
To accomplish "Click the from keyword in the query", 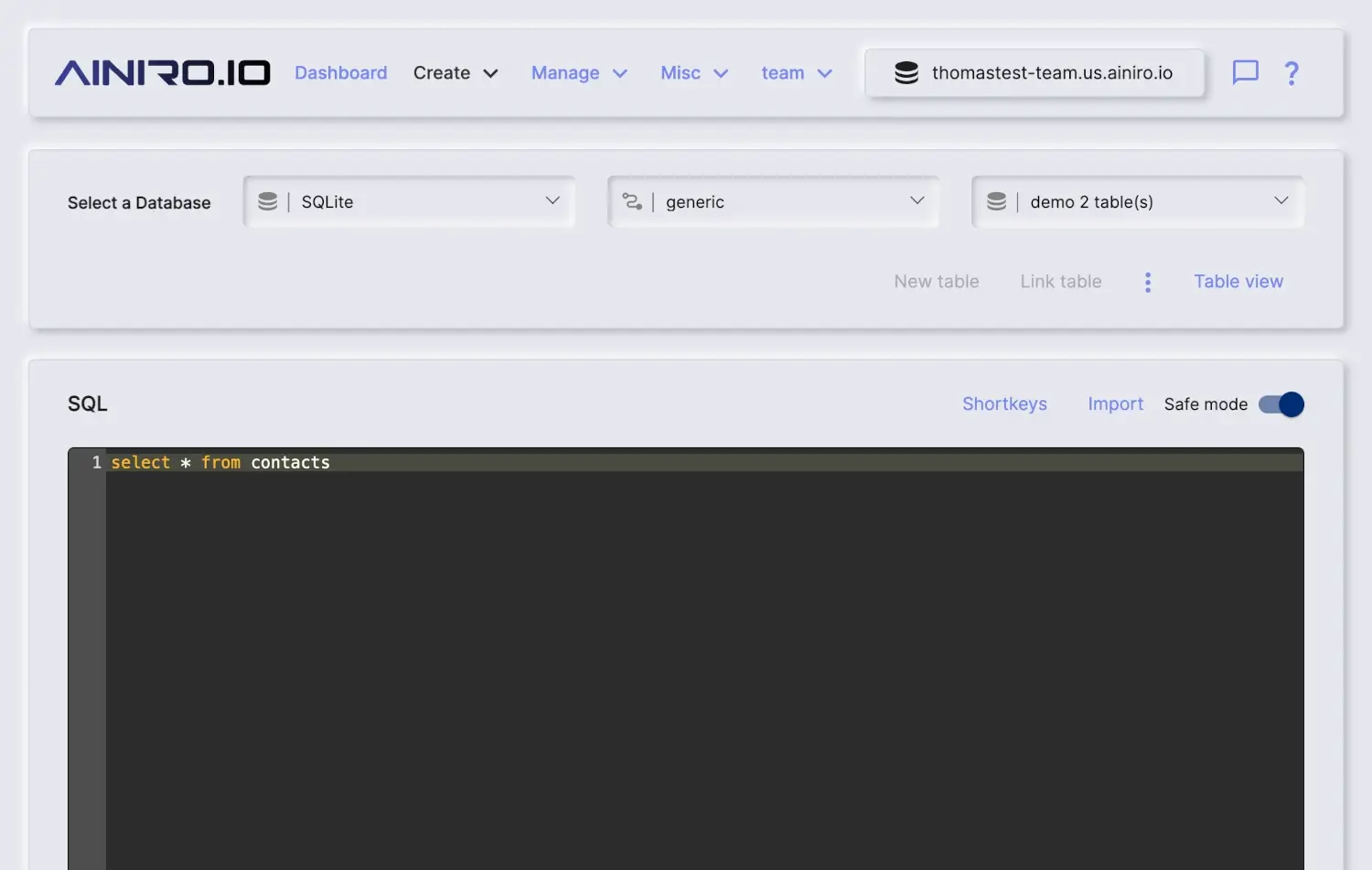I will [x=220, y=463].
